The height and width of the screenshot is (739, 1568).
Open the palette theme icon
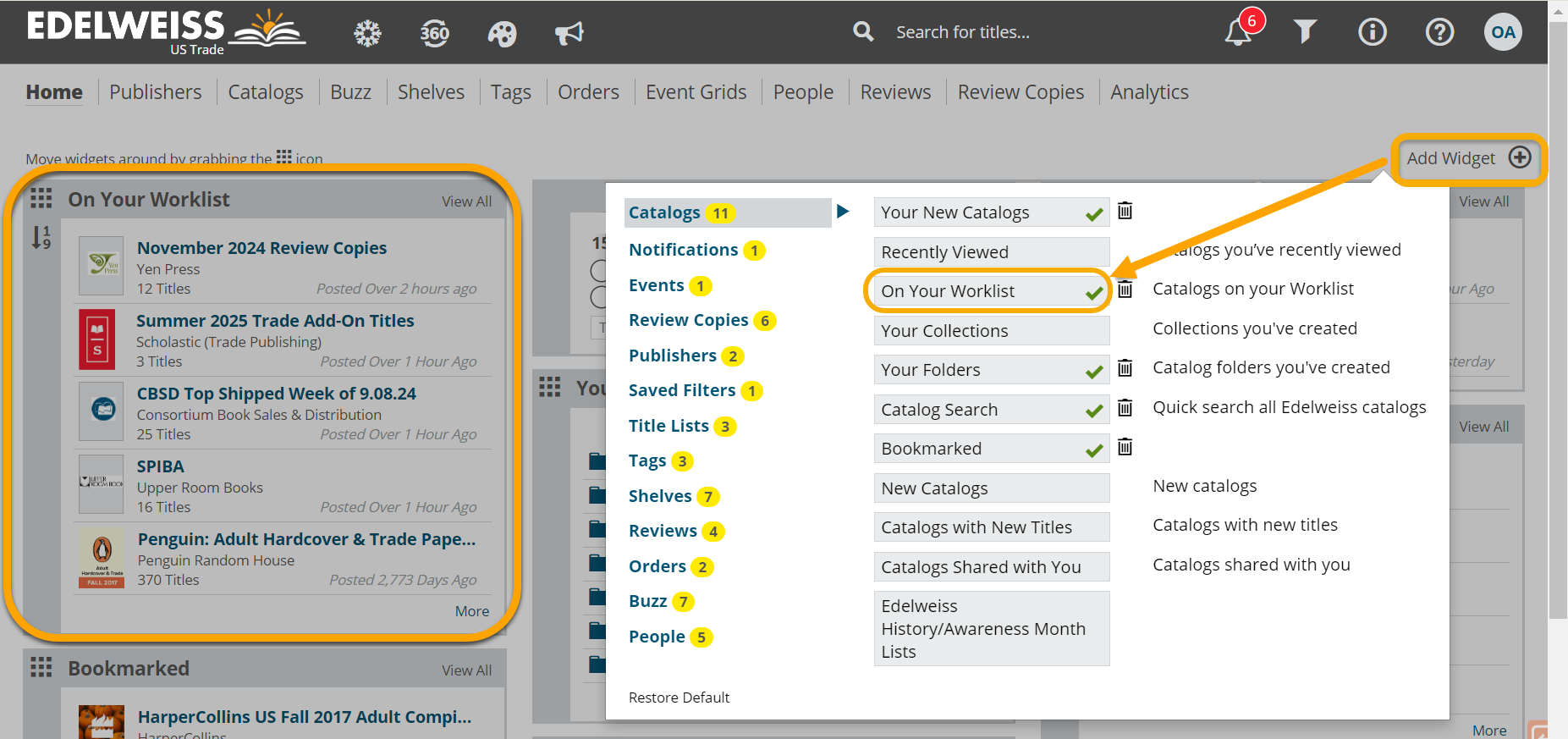[x=502, y=33]
